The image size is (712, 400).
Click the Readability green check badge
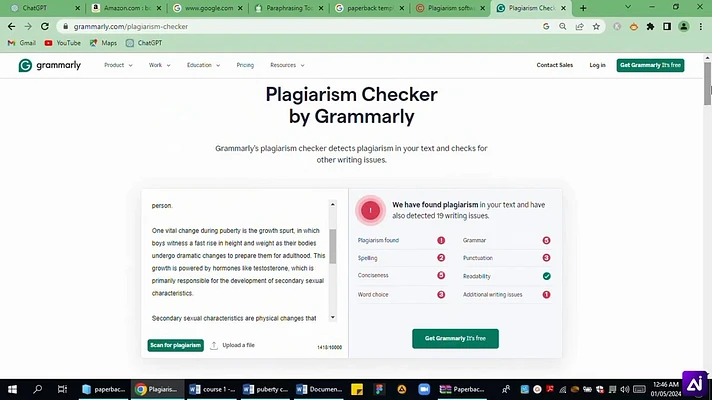point(546,276)
